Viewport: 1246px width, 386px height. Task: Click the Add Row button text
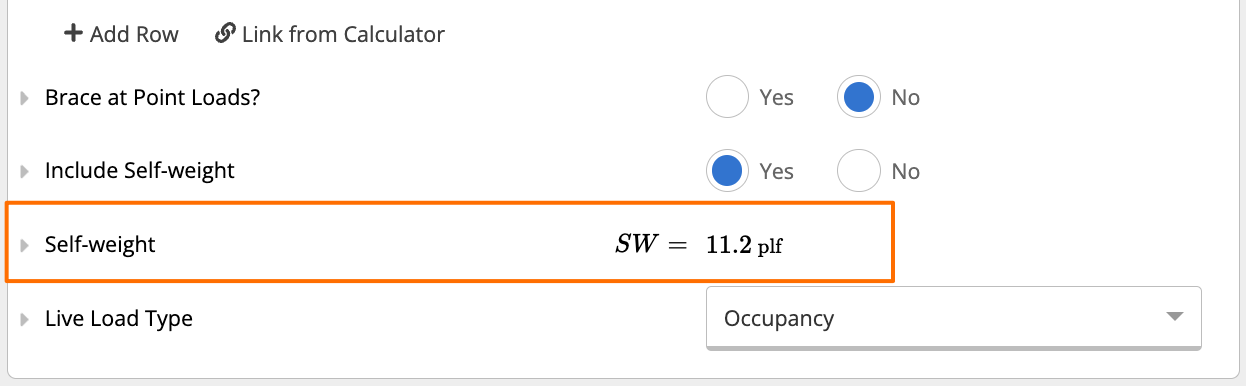tap(134, 34)
